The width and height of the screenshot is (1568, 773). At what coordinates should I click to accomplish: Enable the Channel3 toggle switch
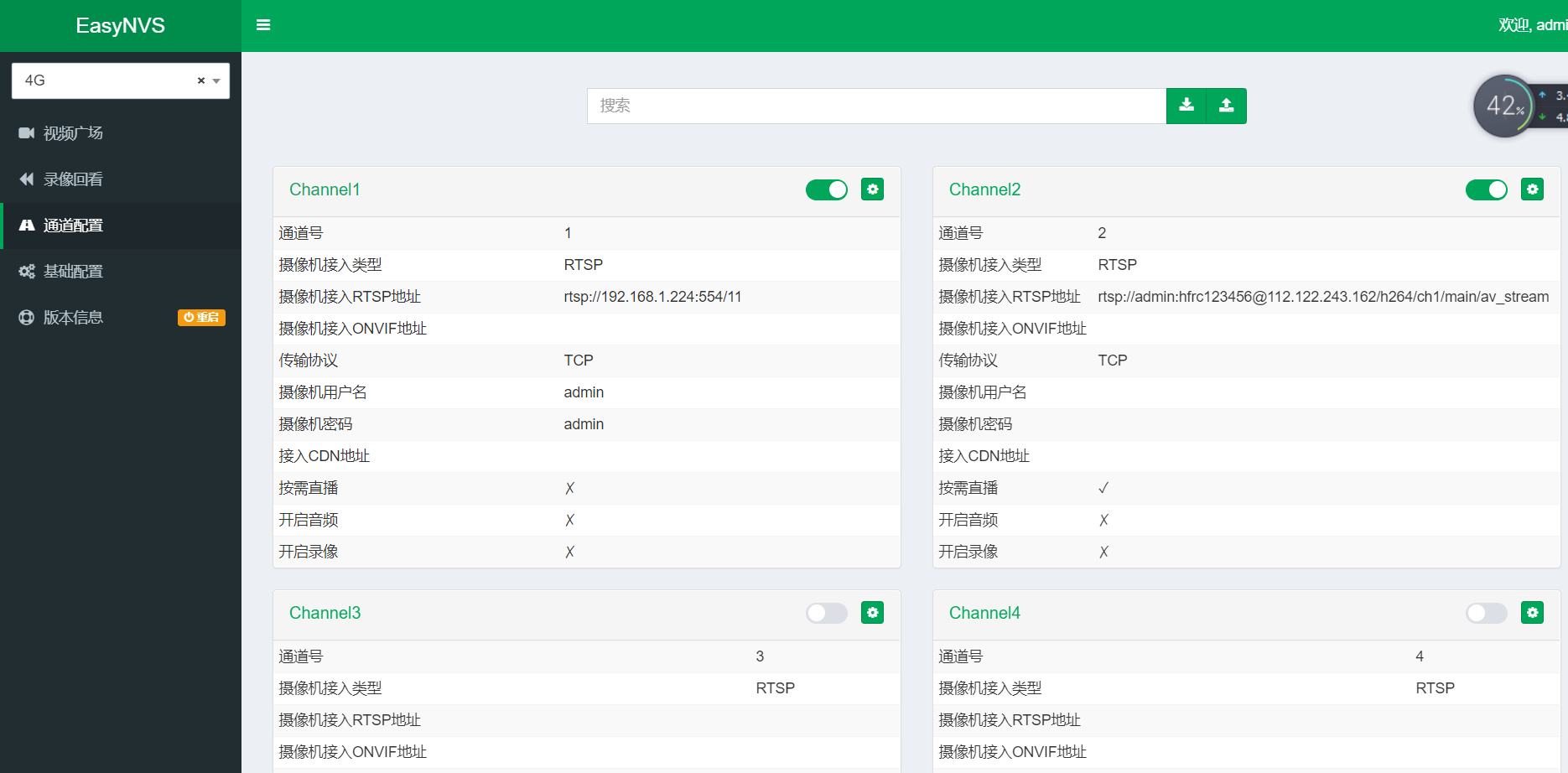point(827,613)
